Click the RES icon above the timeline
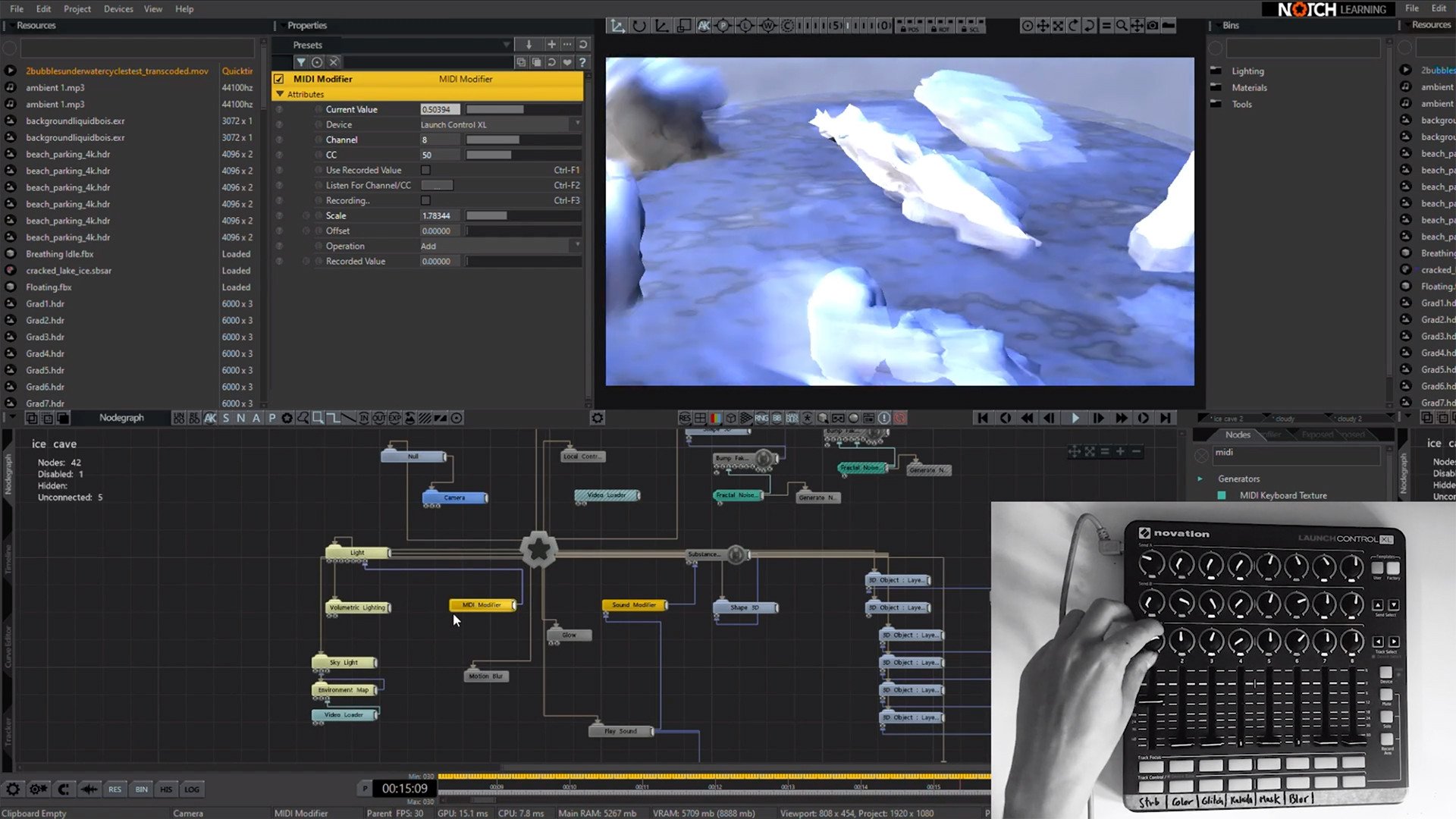The width and height of the screenshot is (1456, 819). [685, 418]
